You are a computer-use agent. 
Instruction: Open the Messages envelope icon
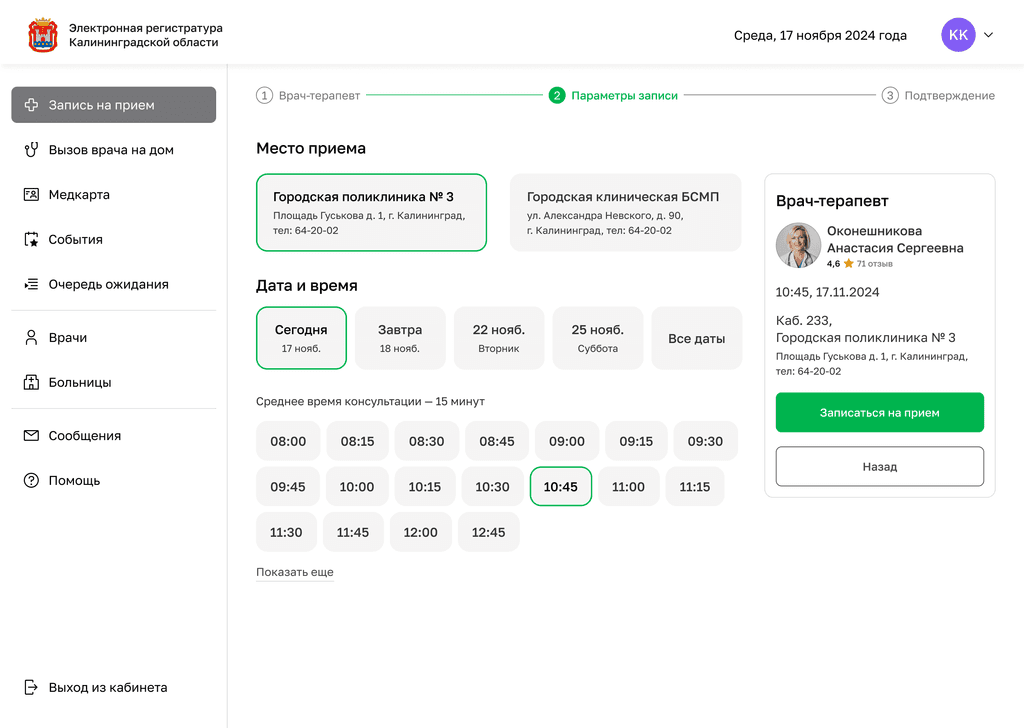pos(31,436)
